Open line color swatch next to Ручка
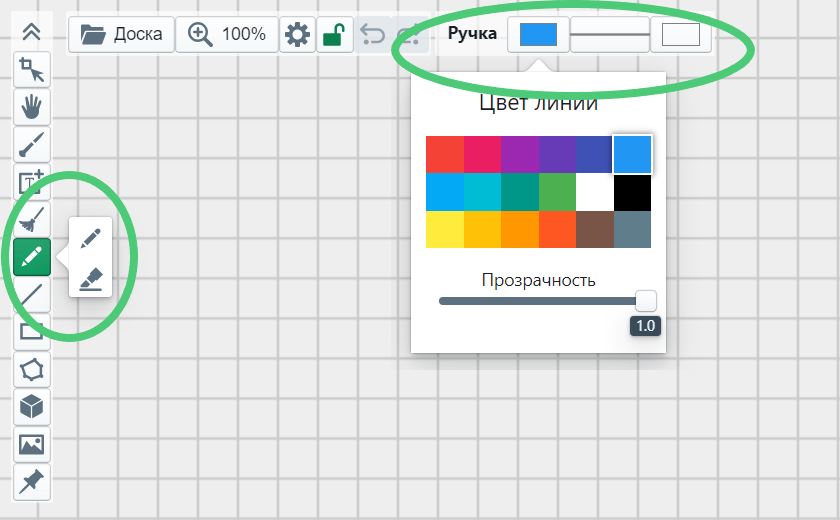 tap(538, 34)
